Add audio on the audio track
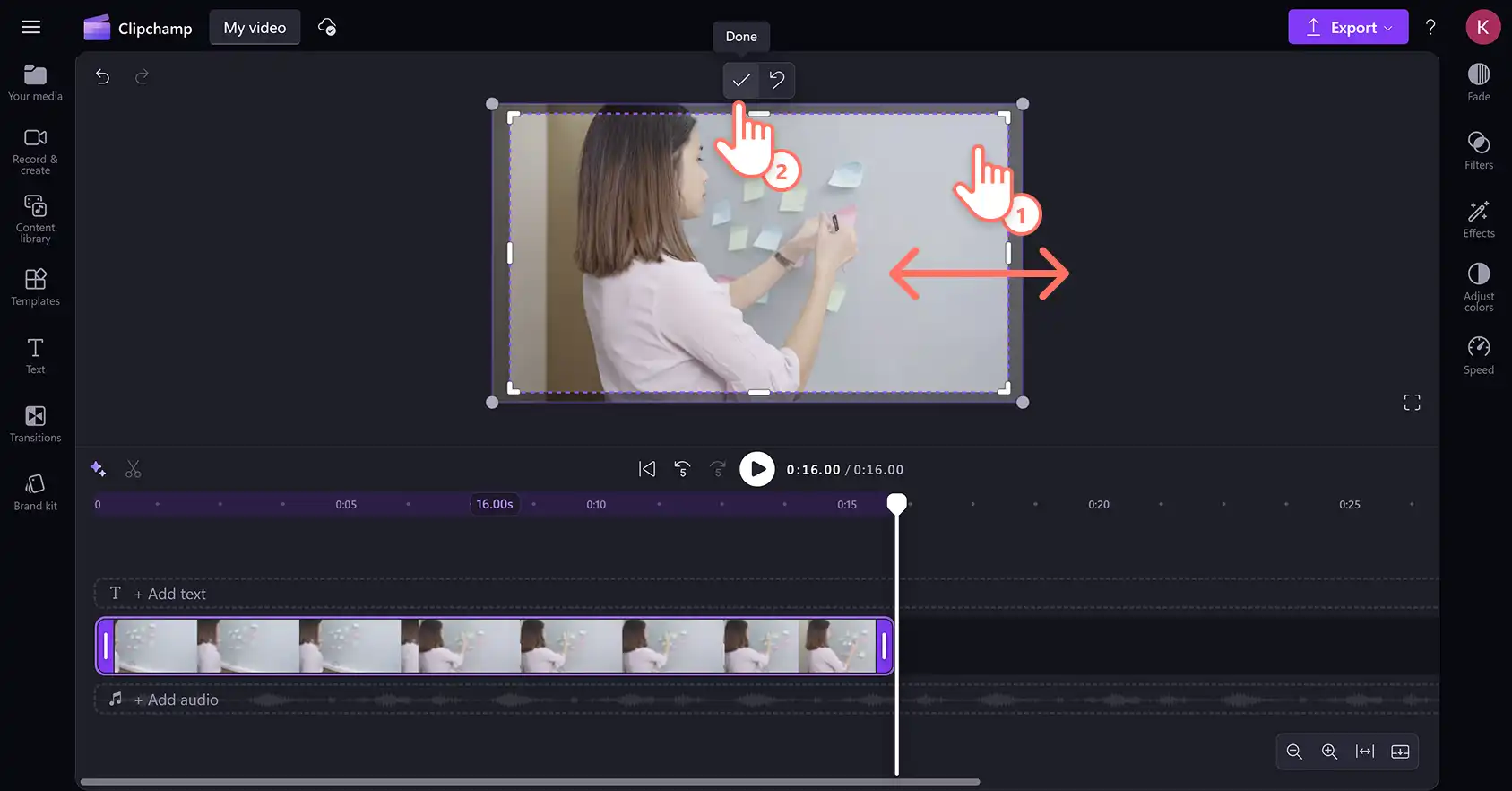 176,700
